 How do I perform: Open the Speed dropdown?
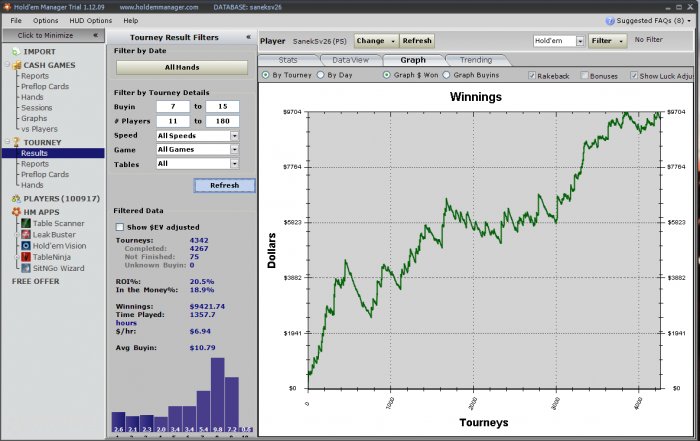(x=197, y=135)
